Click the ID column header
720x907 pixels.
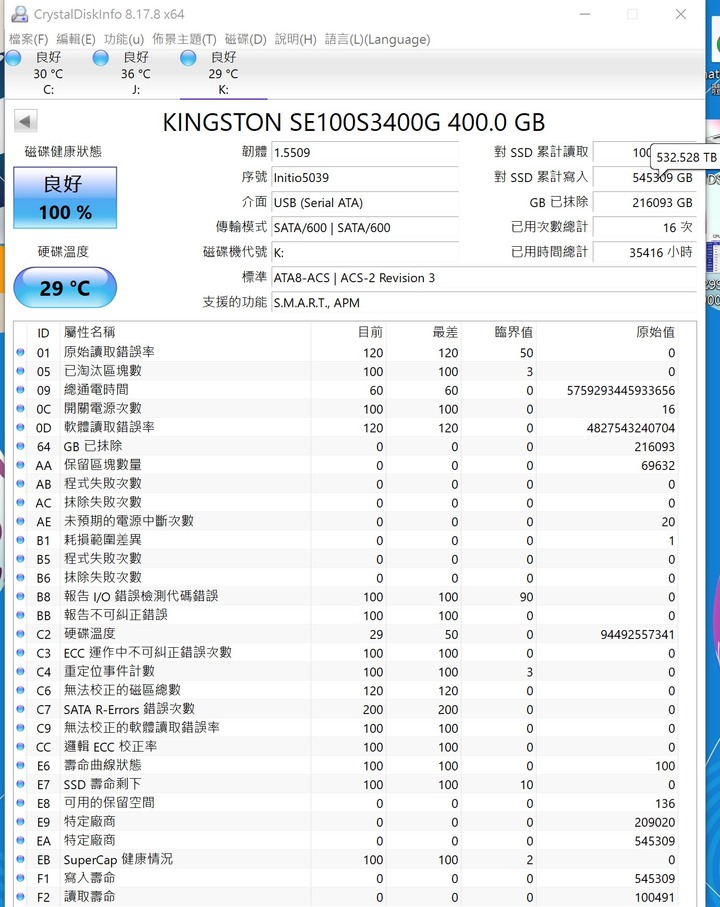pos(43,333)
